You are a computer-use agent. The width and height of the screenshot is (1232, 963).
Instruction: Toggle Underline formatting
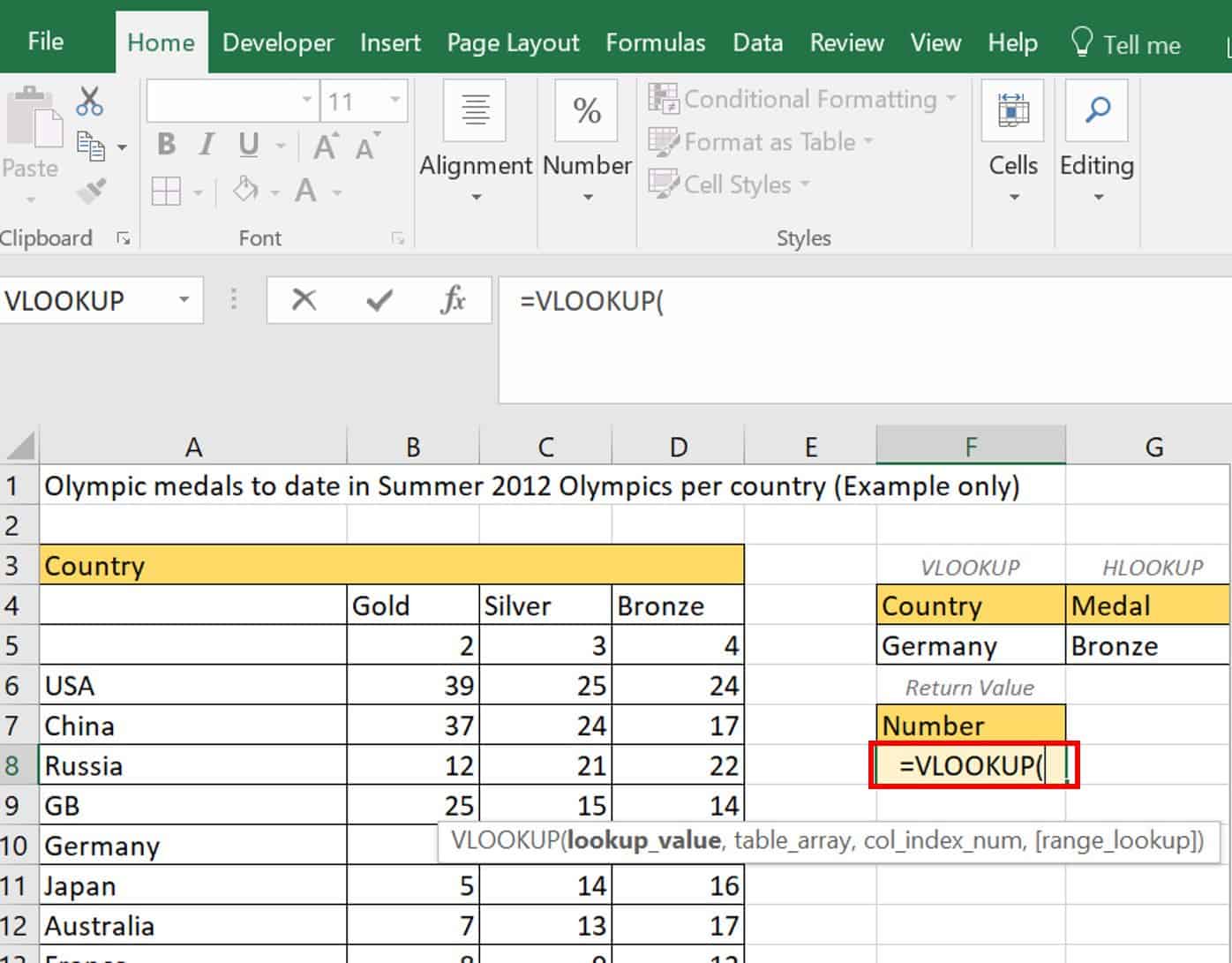point(249,145)
